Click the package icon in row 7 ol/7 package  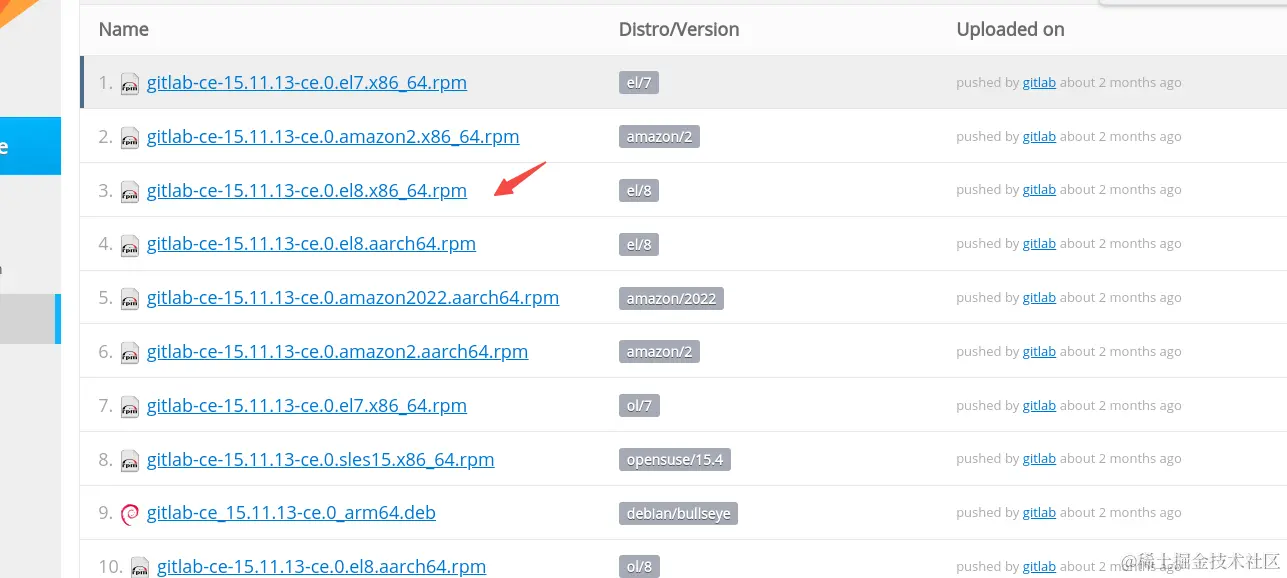(130, 407)
